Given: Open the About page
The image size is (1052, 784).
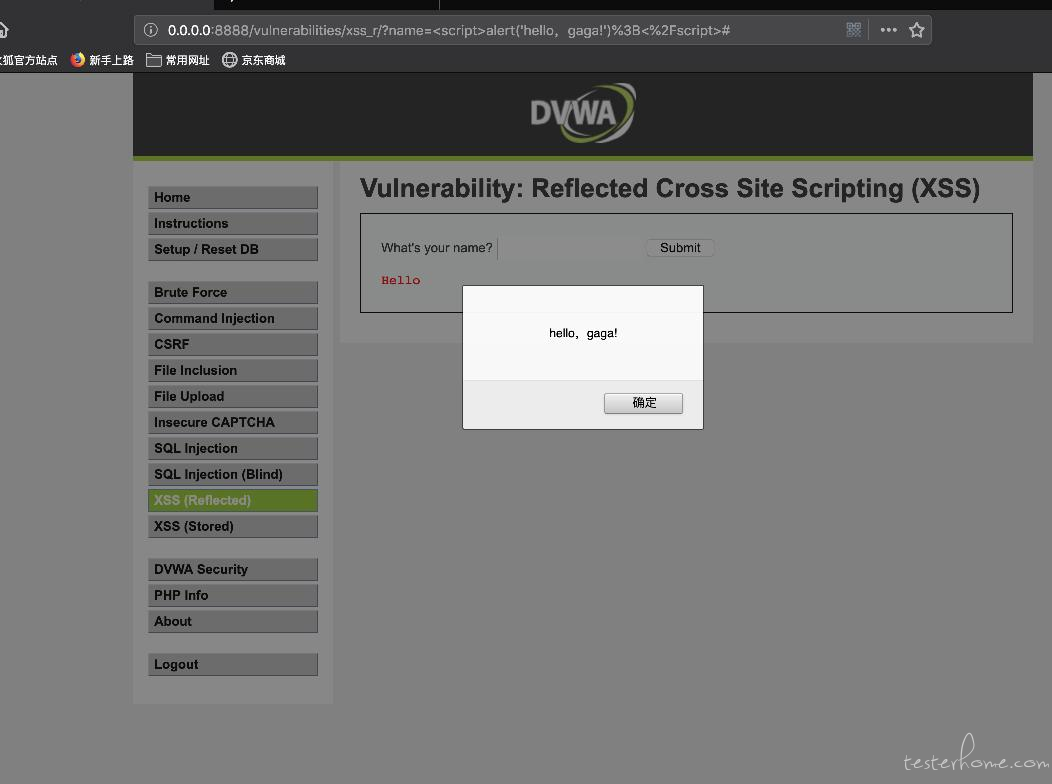Looking at the screenshot, I should click(x=233, y=622).
